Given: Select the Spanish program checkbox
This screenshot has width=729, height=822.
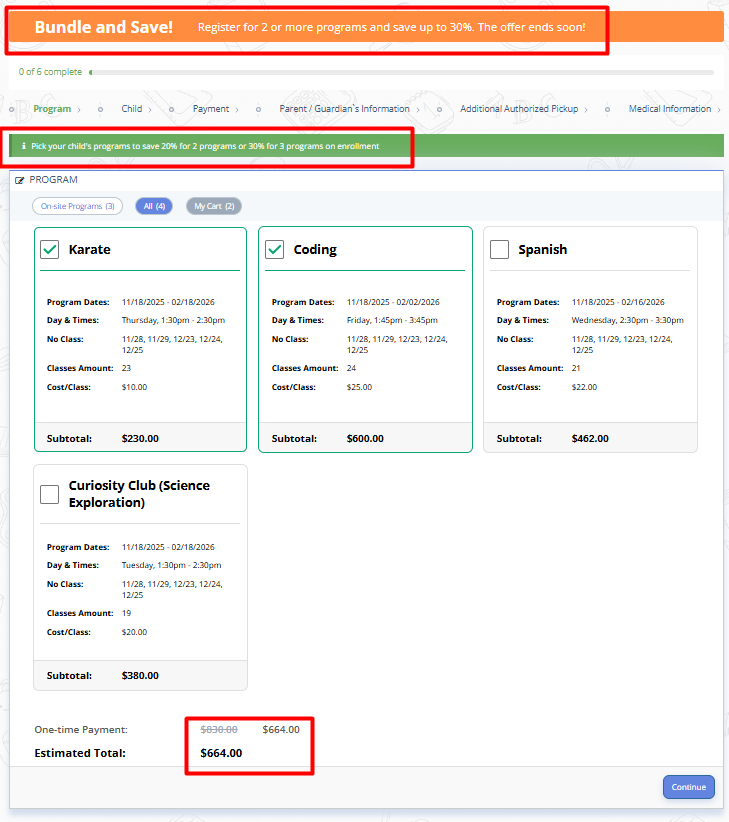Looking at the screenshot, I should (x=500, y=250).
